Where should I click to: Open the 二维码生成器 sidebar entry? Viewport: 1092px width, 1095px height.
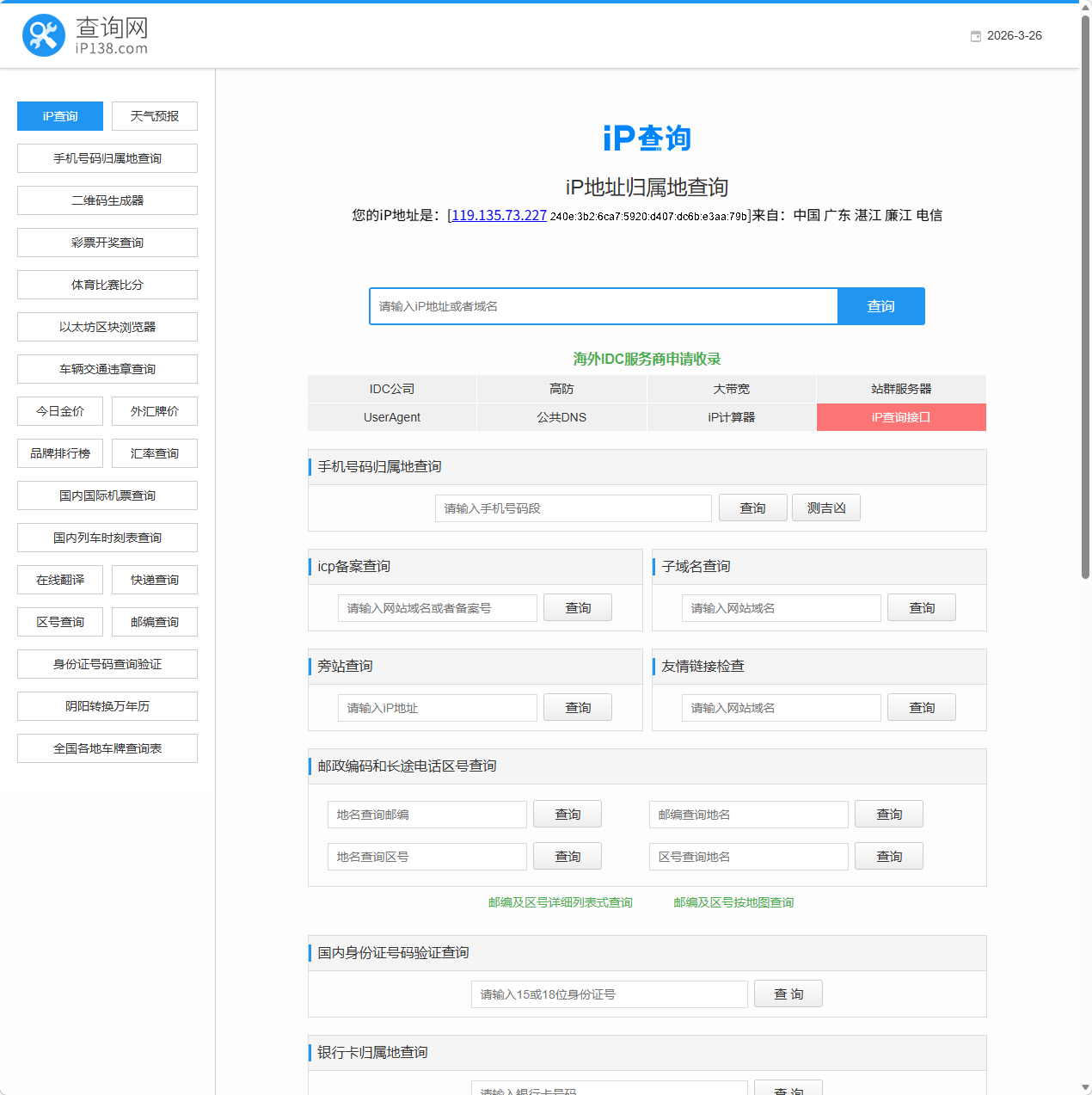[107, 200]
